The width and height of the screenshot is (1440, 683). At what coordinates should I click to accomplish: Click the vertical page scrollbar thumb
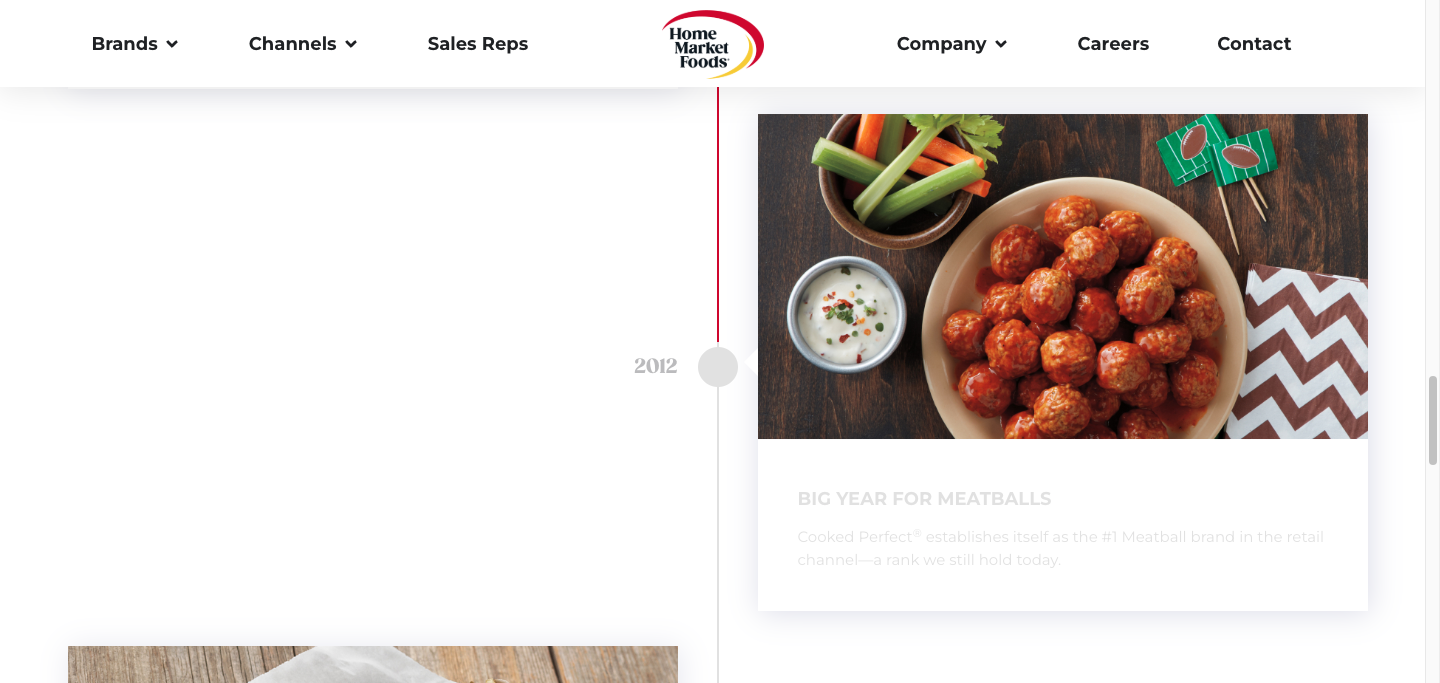point(1432,420)
